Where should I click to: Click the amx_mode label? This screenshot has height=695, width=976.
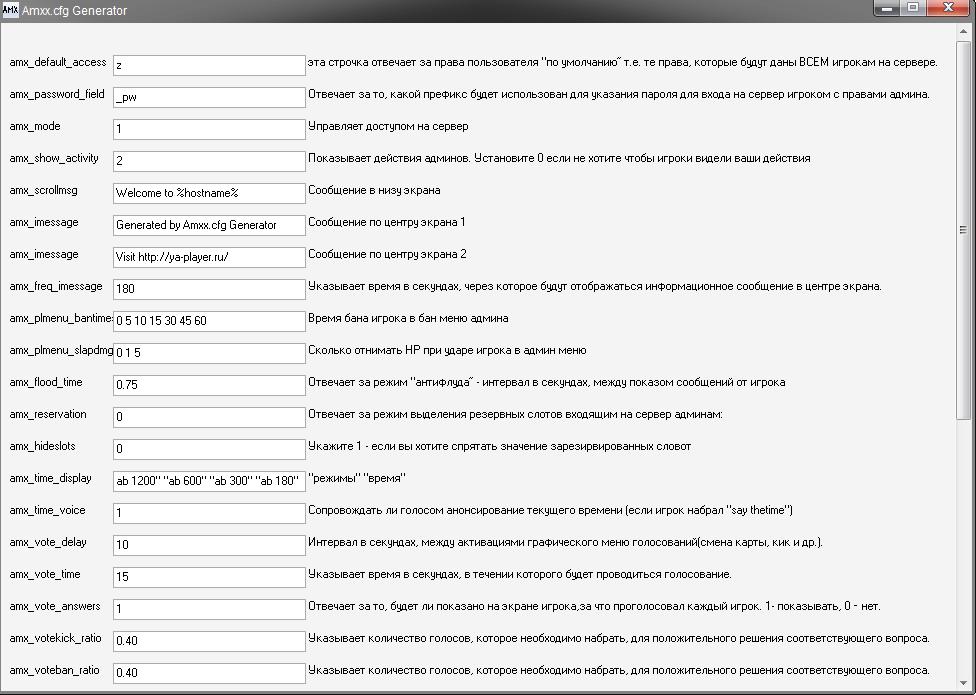point(35,126)
